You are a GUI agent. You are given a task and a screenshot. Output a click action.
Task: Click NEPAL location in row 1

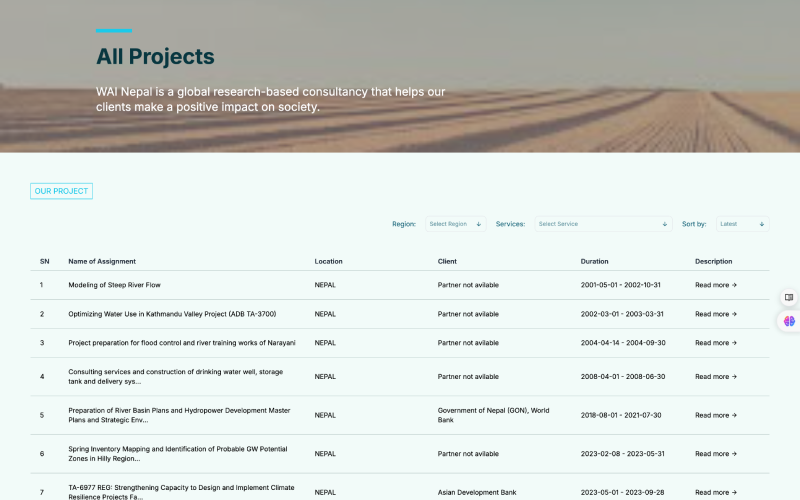[x=325, y=285]
